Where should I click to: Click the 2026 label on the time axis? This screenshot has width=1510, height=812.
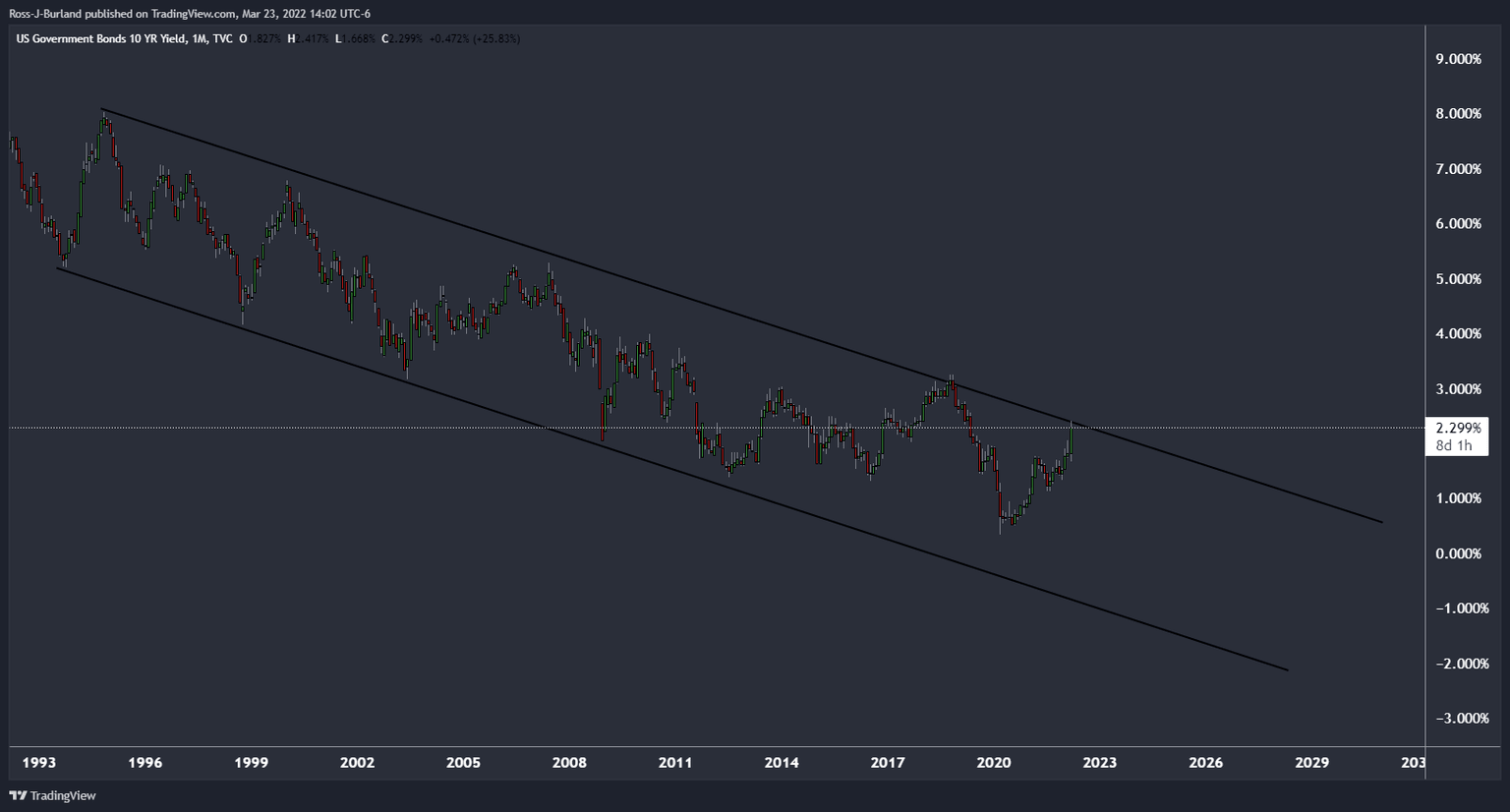(1206, 763)
